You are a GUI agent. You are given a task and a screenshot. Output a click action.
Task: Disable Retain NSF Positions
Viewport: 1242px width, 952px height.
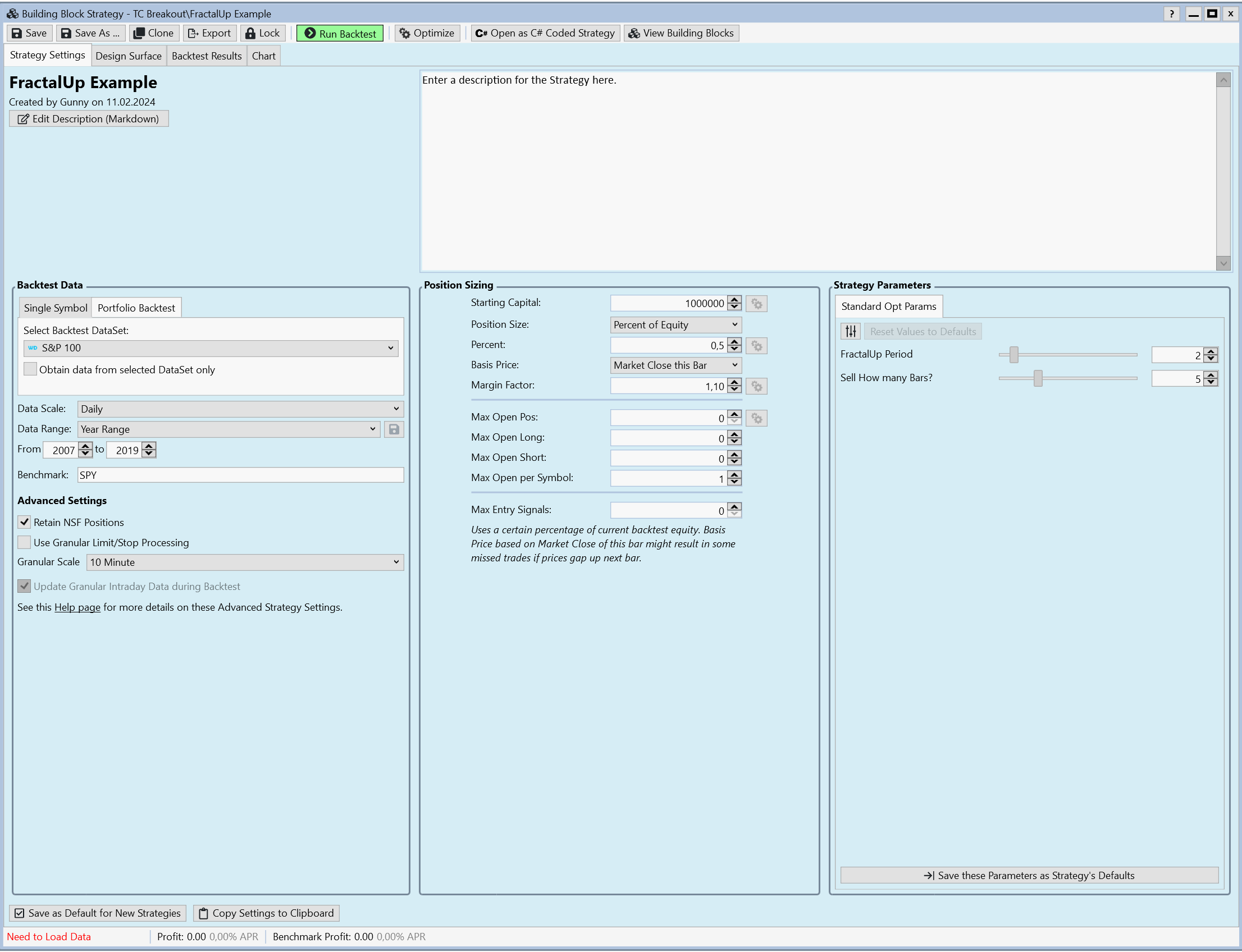tap(24, 522)
